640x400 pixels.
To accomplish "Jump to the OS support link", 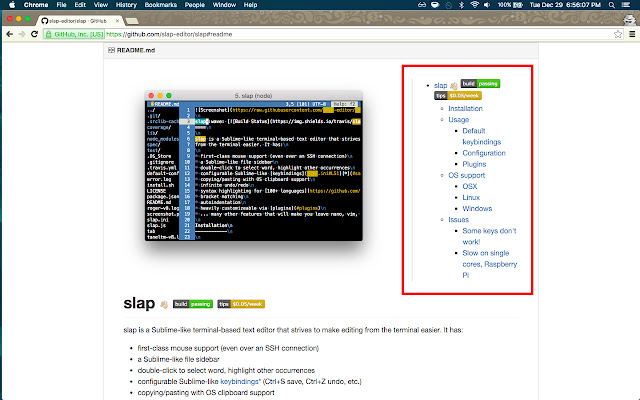I will 467,175.
